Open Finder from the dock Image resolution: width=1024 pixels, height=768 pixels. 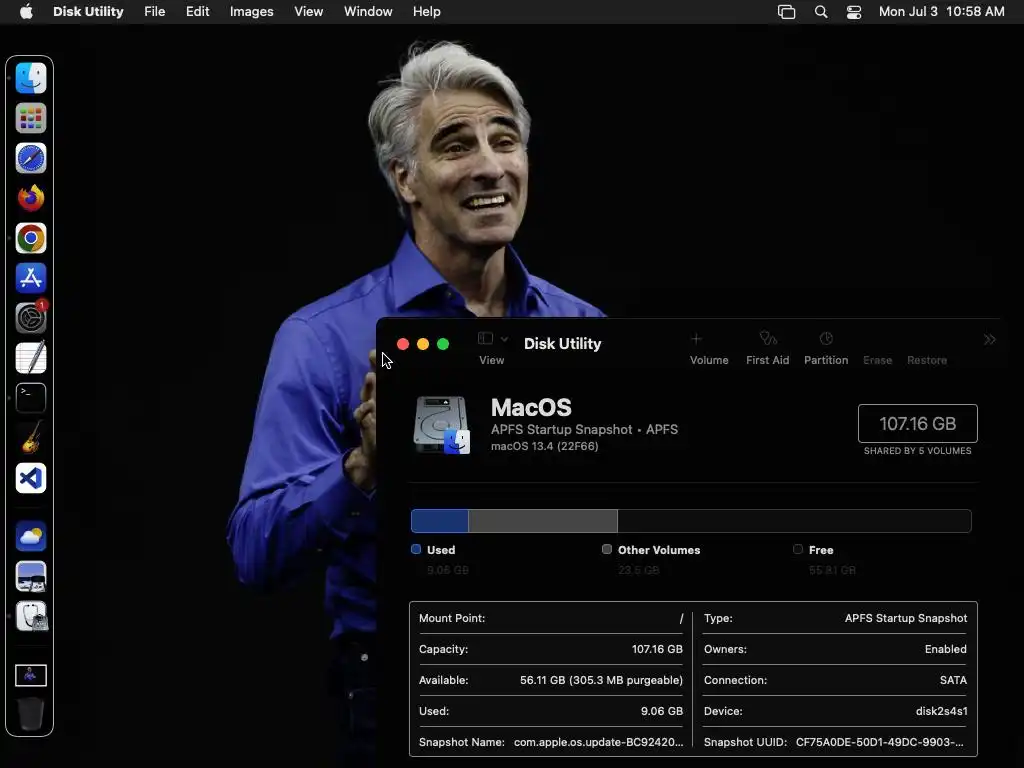(31, 78)
